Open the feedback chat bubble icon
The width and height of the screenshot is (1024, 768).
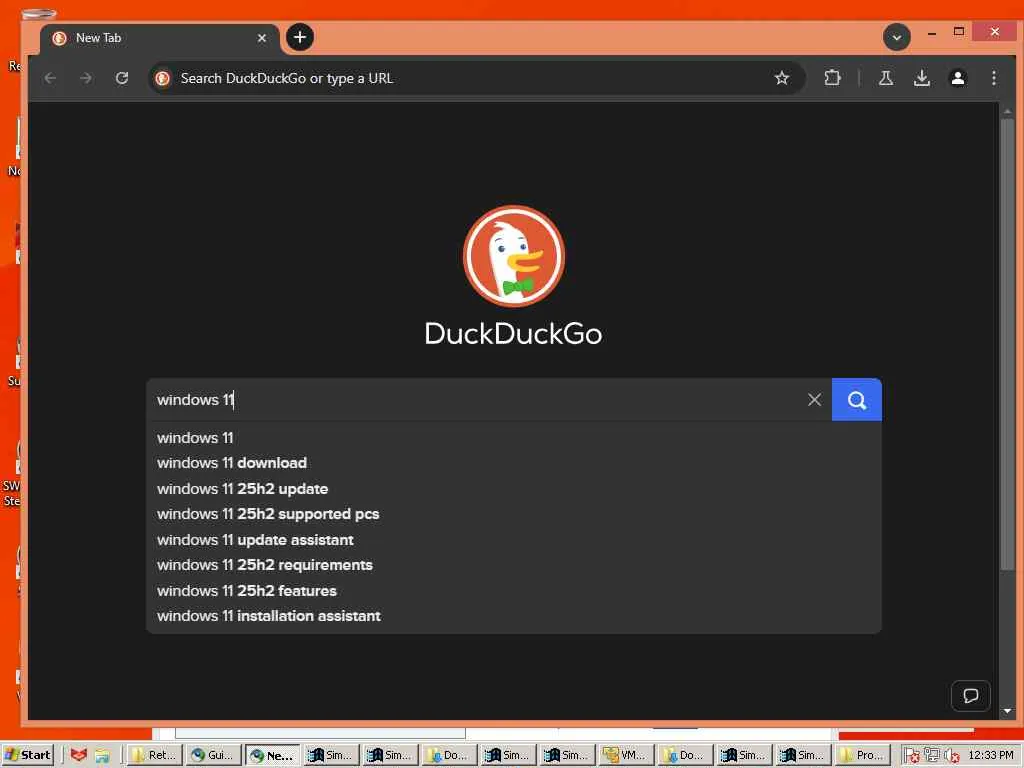tap(970, 696)
